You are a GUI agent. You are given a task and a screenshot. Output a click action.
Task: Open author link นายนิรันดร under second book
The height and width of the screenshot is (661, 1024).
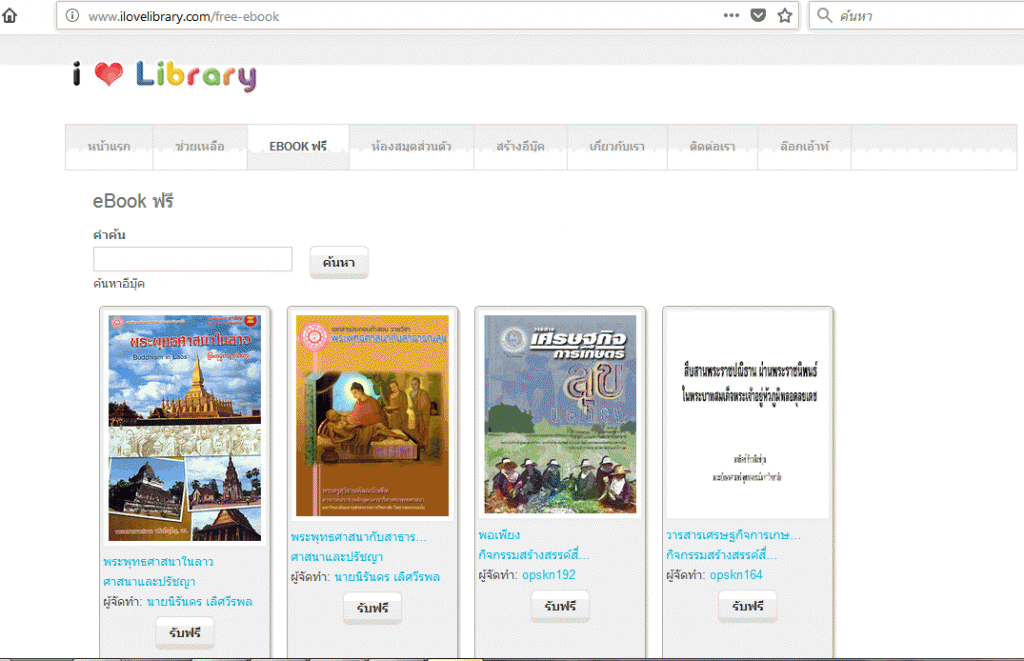(x=387, y=577)
